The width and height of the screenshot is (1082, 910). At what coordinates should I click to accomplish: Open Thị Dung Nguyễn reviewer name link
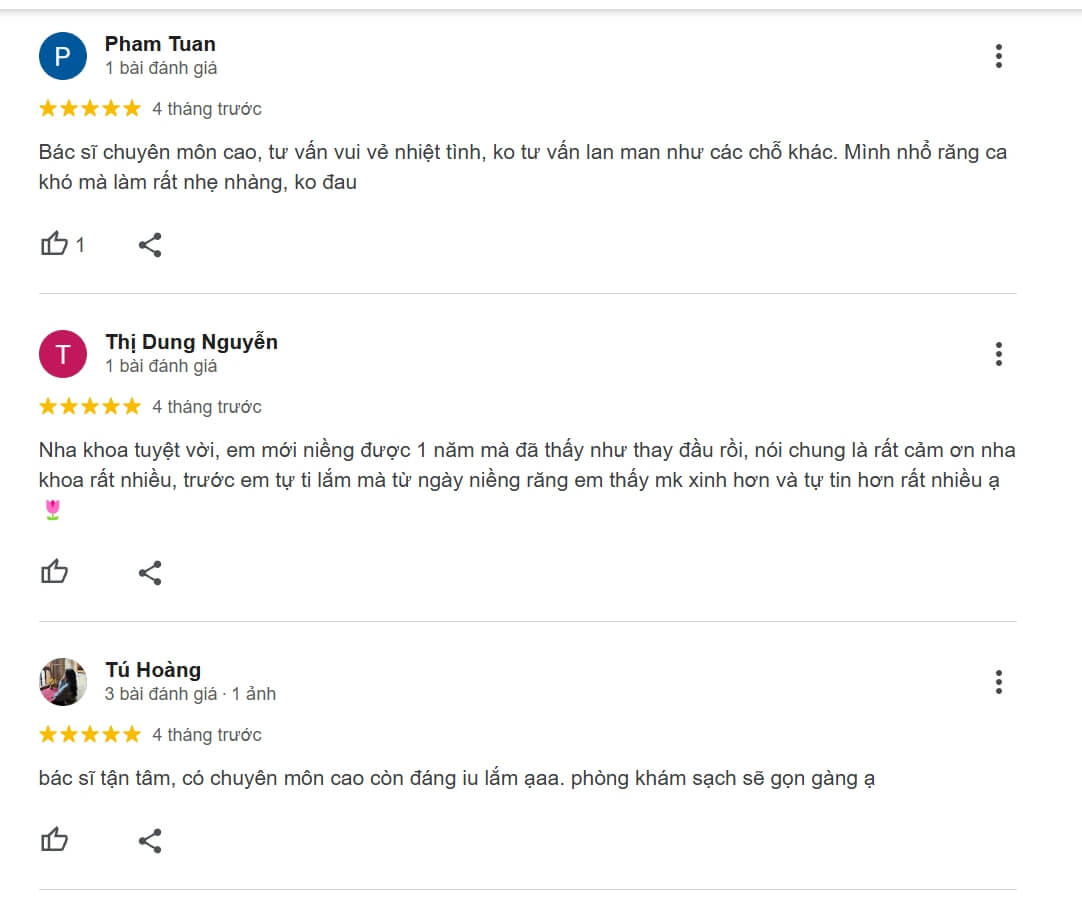(191, 342)
